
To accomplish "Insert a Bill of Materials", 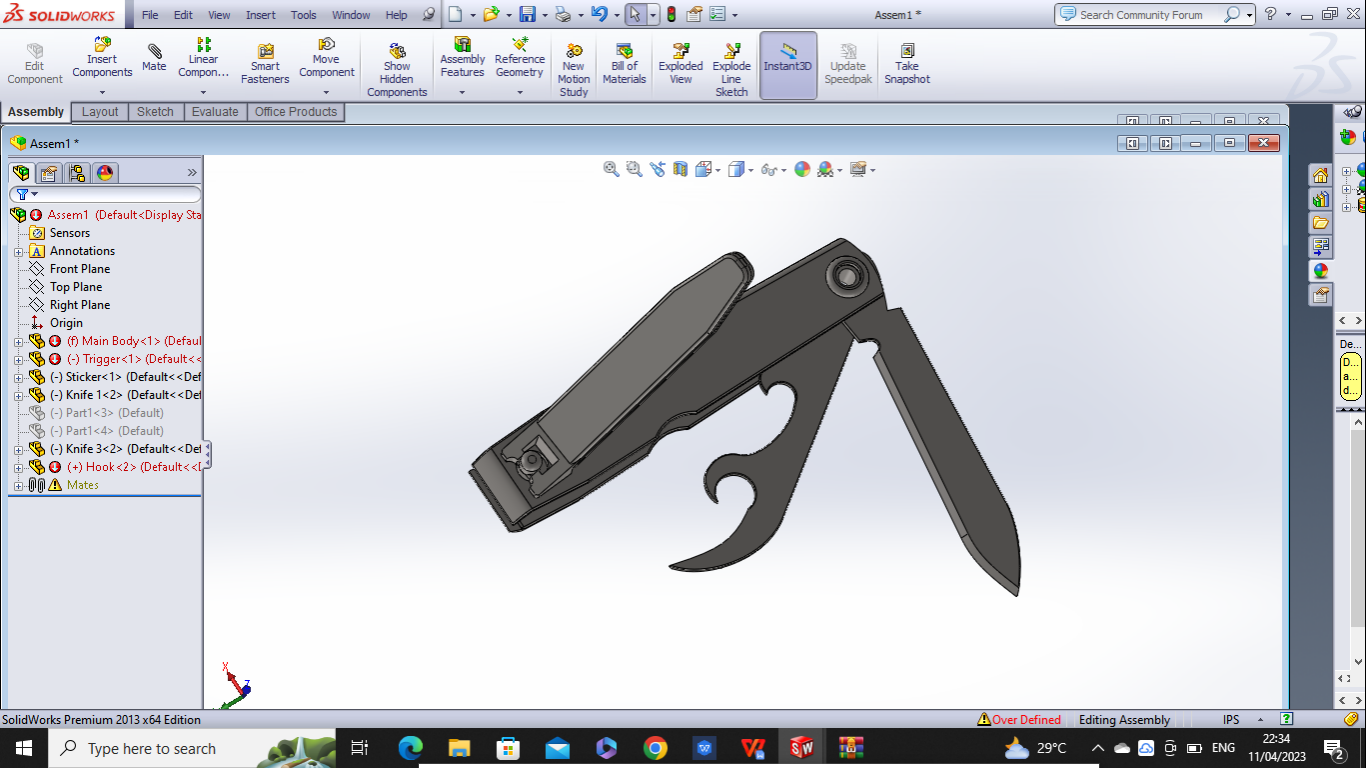I will pos(624,64).
